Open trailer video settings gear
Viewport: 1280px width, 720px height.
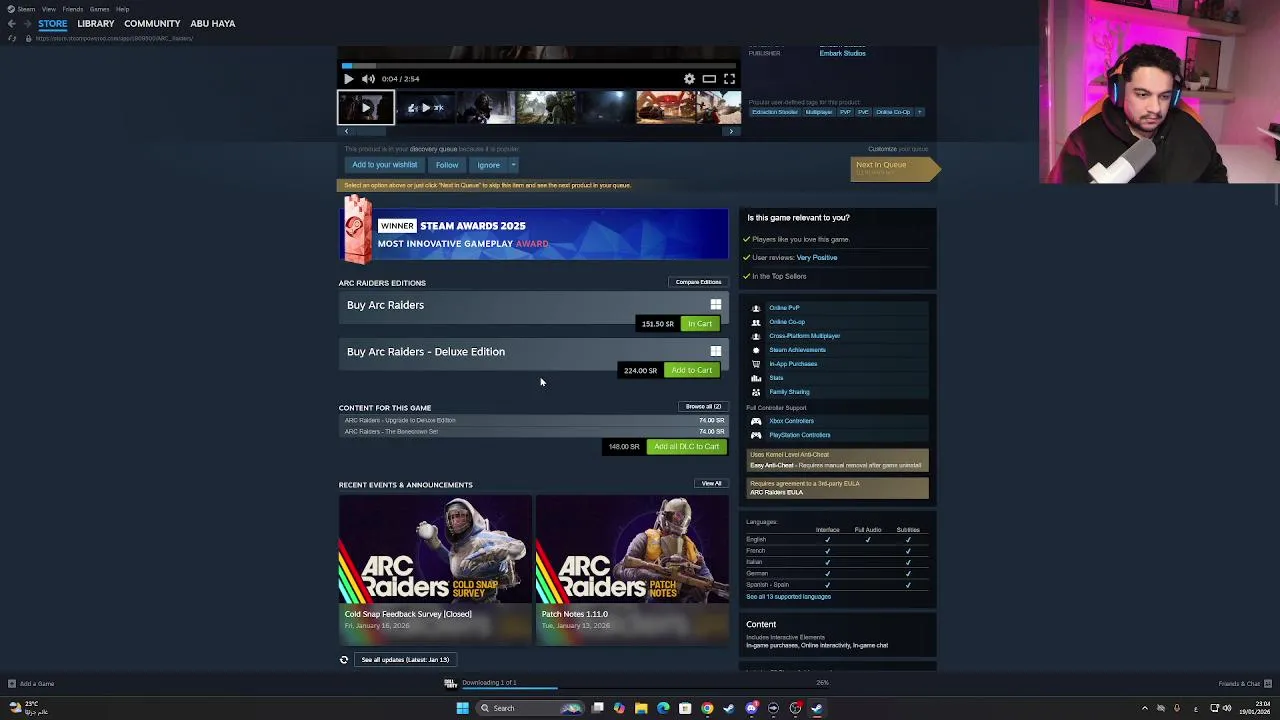pos(689,79)
